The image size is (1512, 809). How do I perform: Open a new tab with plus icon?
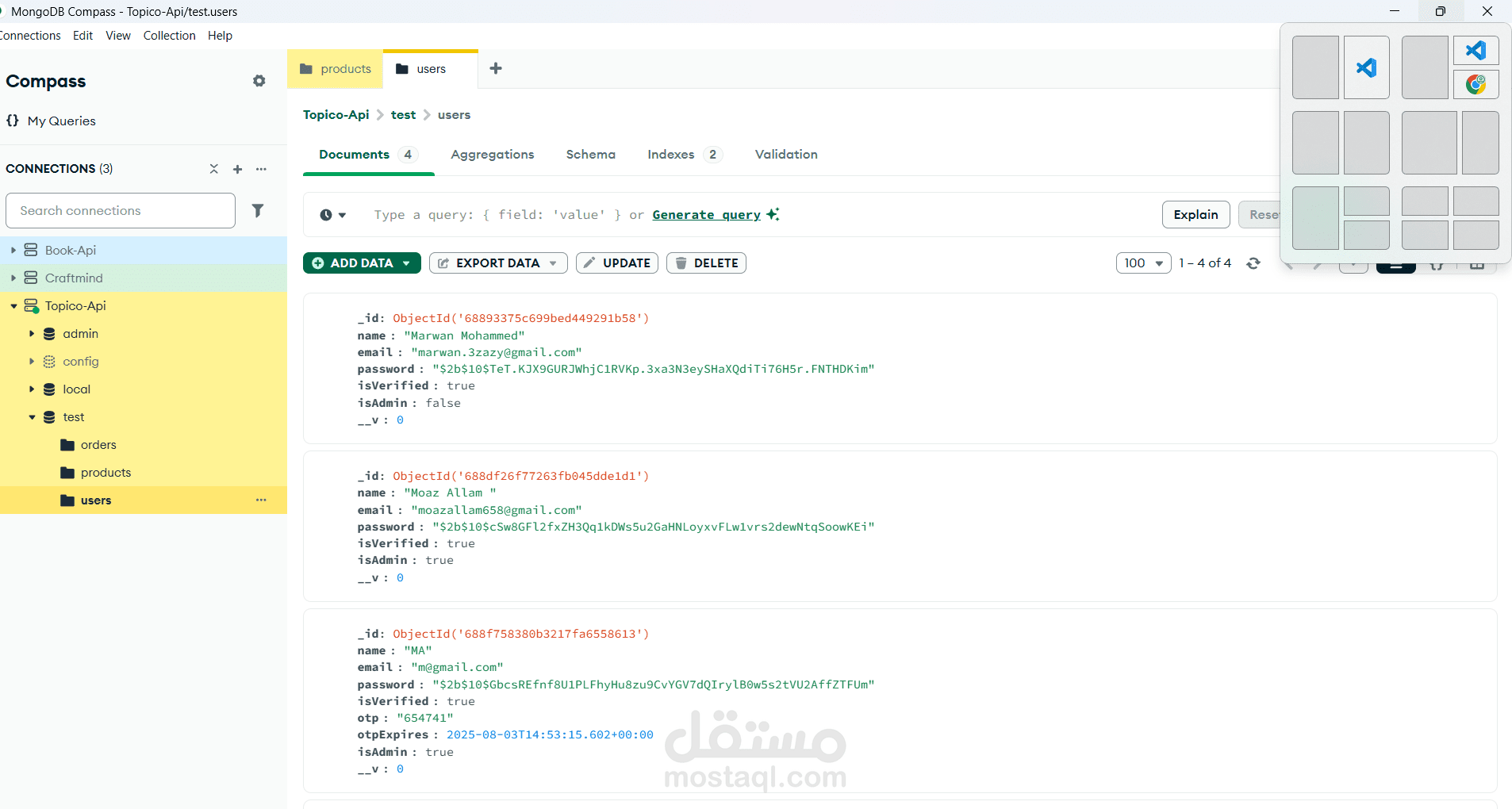[x=496, y=68]
